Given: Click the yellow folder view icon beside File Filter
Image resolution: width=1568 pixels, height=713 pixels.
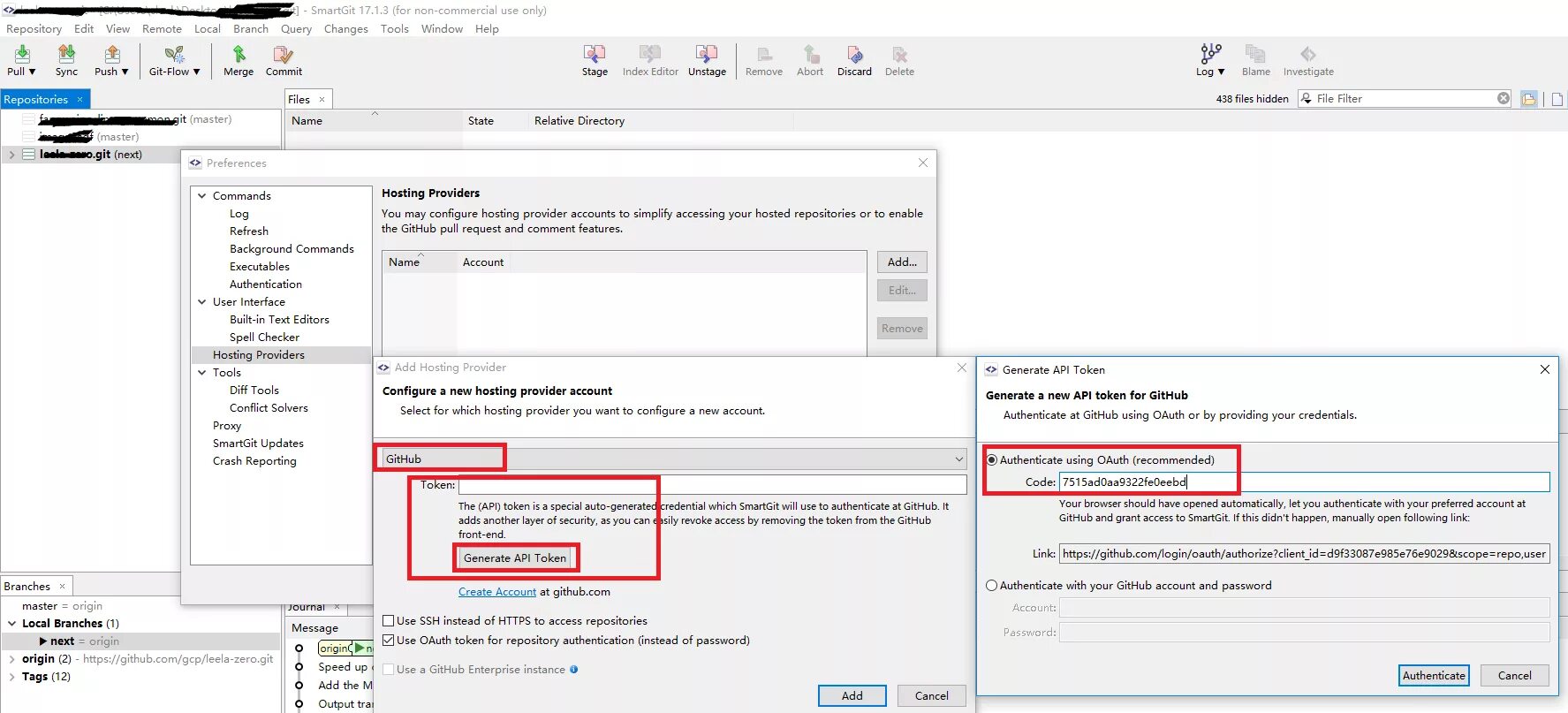Looking at the screenshot, I should pos(1529,99).
